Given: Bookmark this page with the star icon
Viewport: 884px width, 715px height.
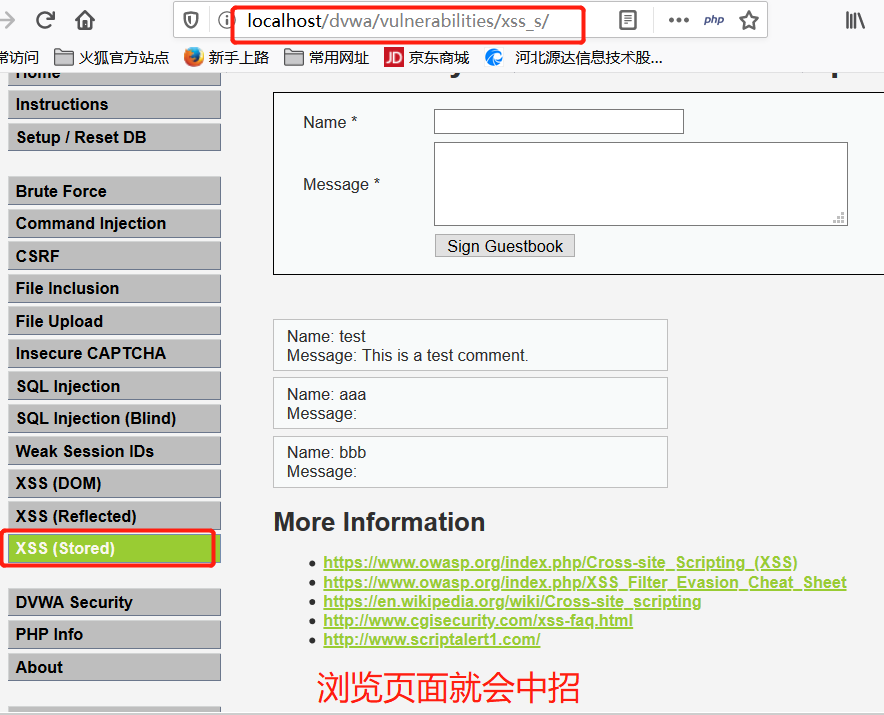Looking at the screenshot, I should (x=749, y=20).
